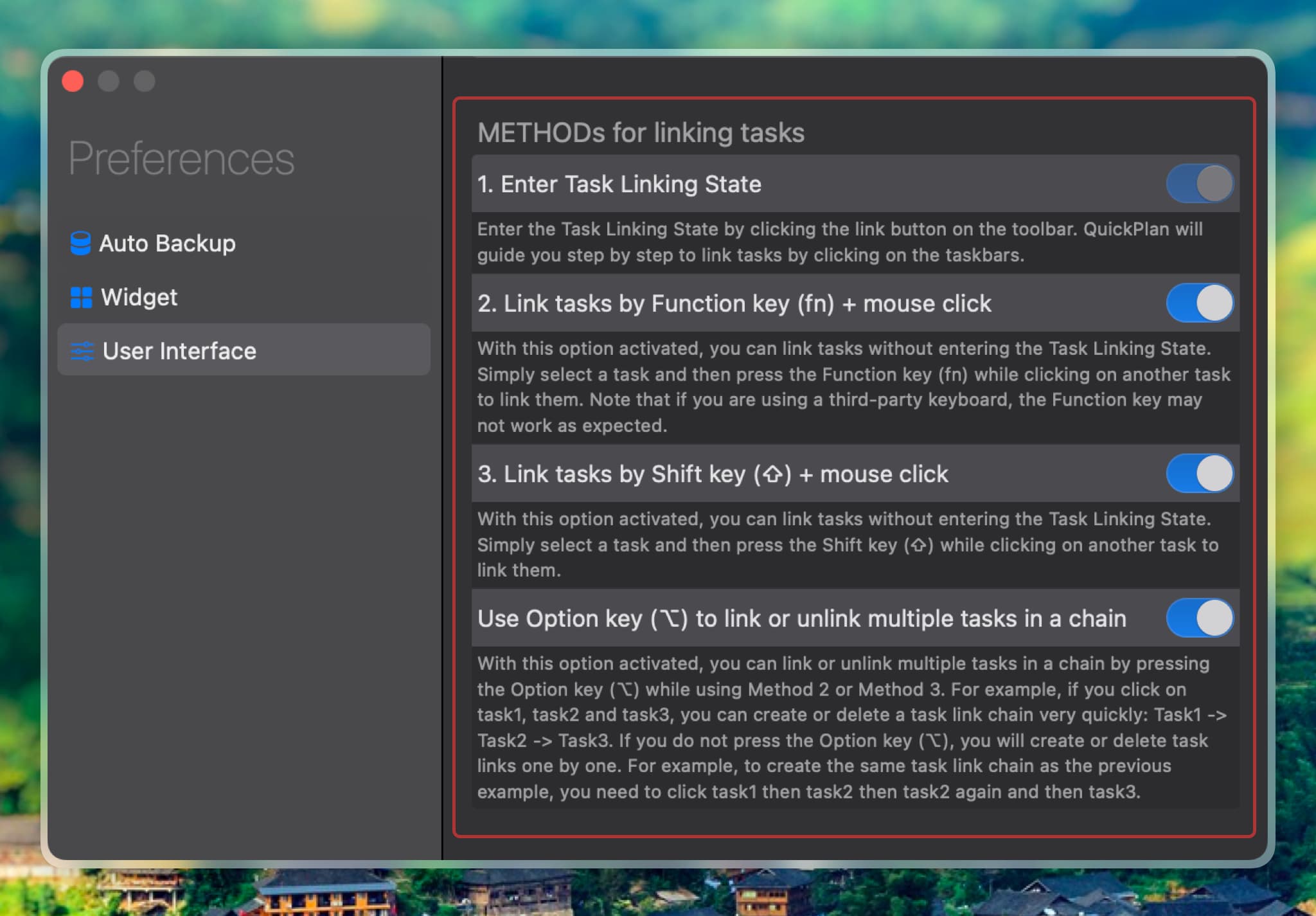Click the gray minimize window button
Image resolution: width=1316 pixels, height=916 pixels.
(109, 82)
